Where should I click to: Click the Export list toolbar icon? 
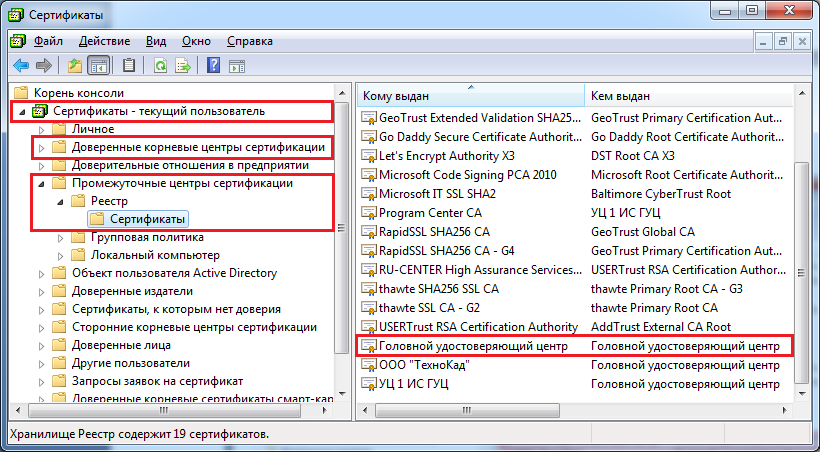[x=183, y=66]
